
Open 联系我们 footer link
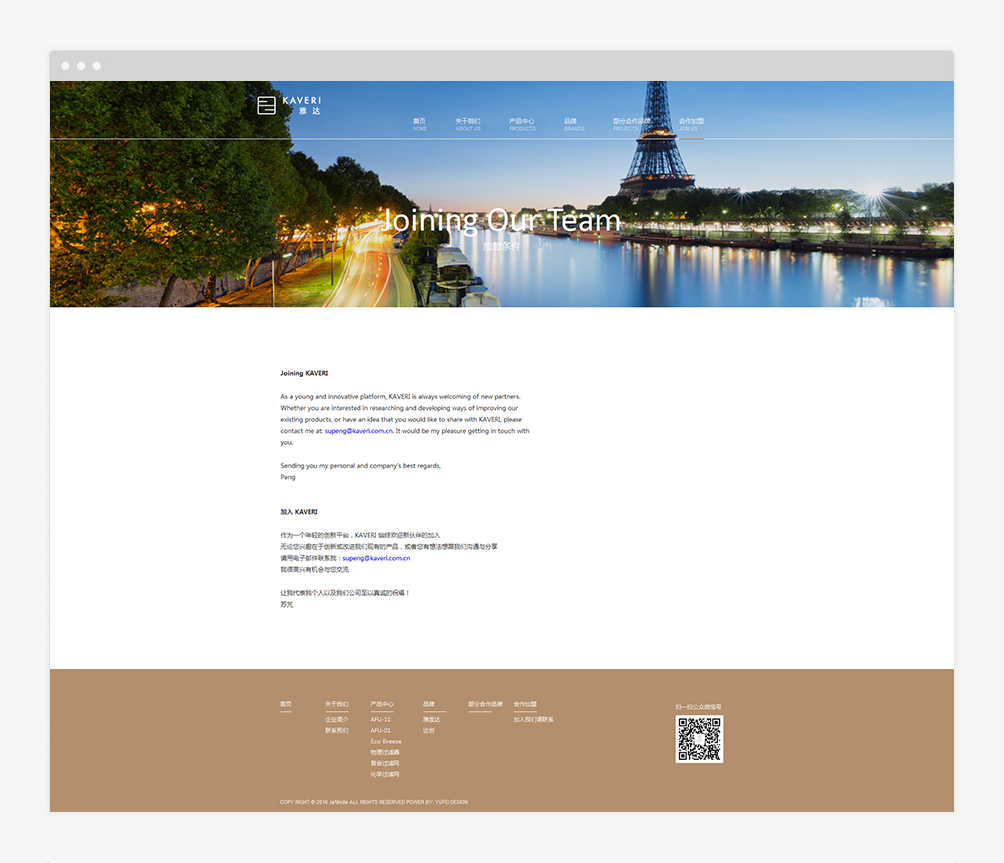(336, 730)
